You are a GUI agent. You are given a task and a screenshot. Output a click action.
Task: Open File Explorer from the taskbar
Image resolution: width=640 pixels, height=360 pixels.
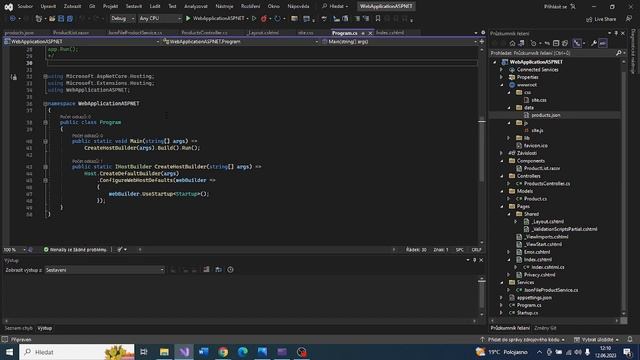(x=164, y=352)
